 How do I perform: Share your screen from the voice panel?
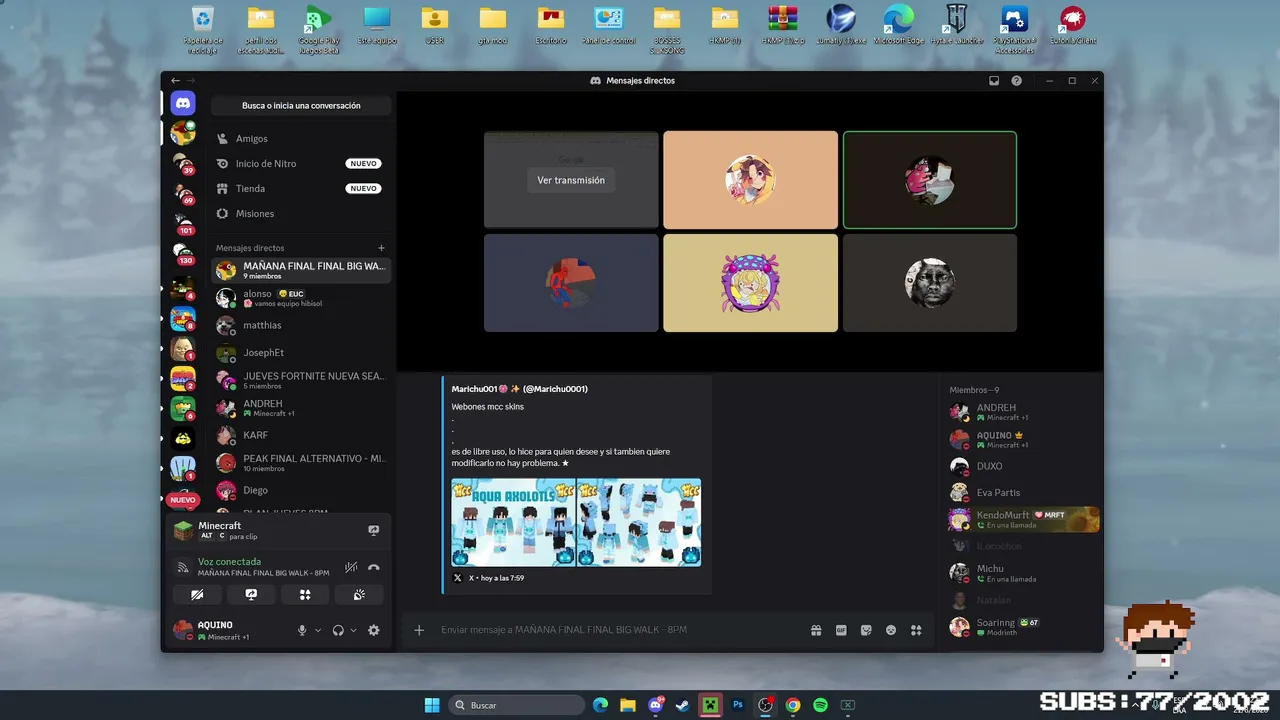251,594
